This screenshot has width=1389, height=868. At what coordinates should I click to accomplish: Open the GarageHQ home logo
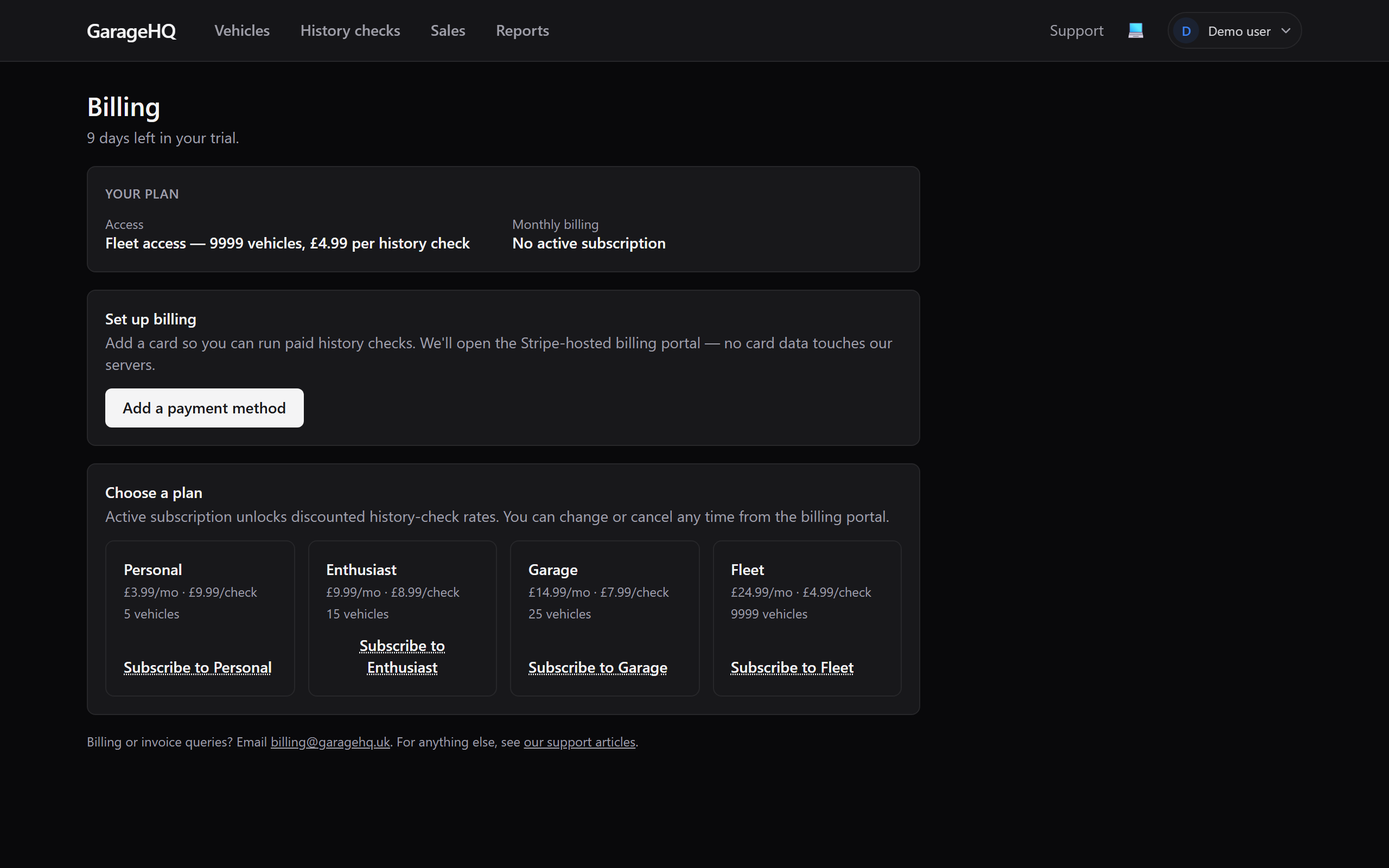point(131,31)
